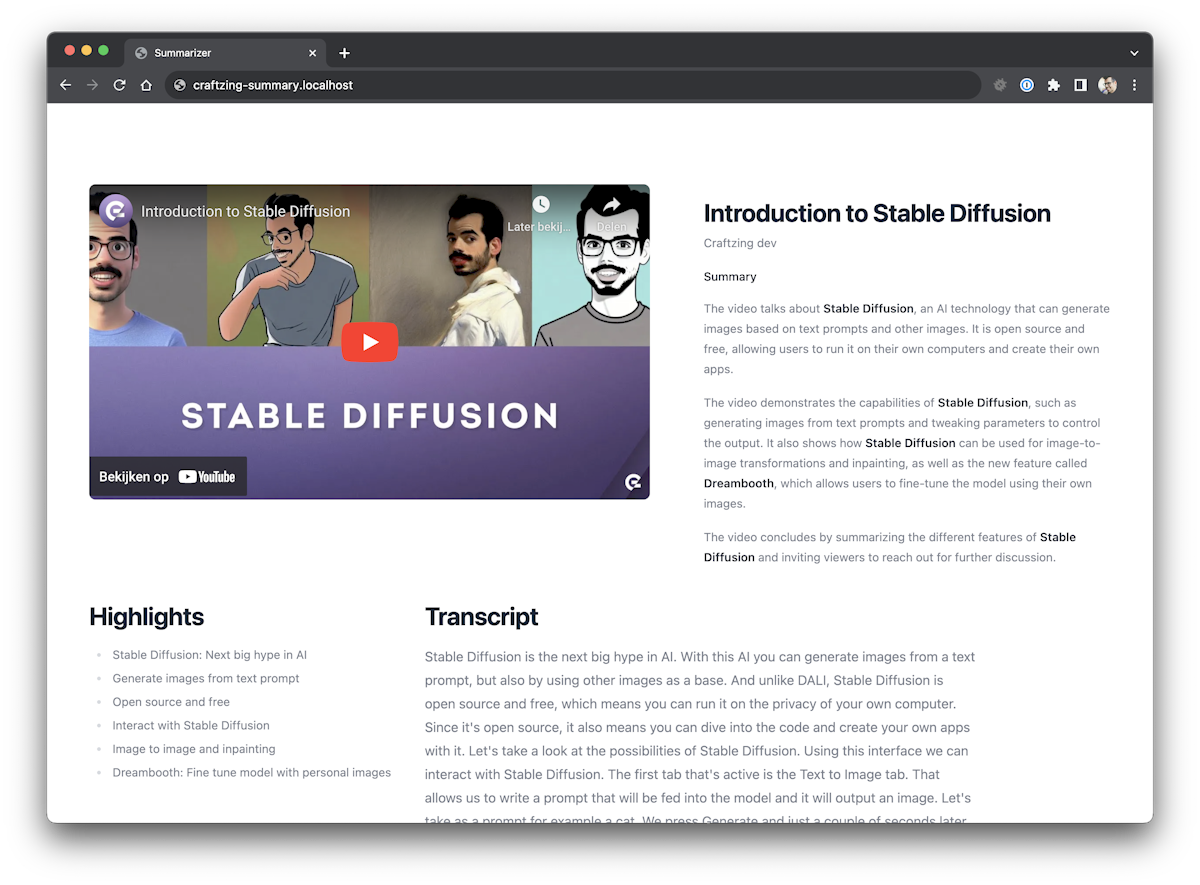Click the Delen share arrow on the video thumbnail
Image resolution: width=1200 pixels, height=885 pixels.
[613, 203]
